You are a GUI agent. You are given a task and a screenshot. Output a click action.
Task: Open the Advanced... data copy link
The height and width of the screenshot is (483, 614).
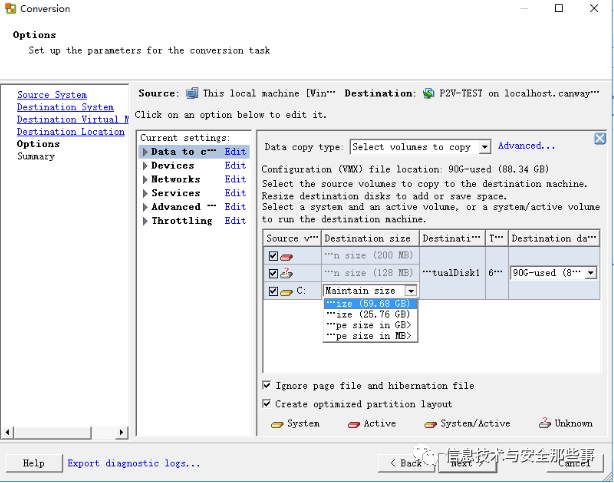click(526, 146)
